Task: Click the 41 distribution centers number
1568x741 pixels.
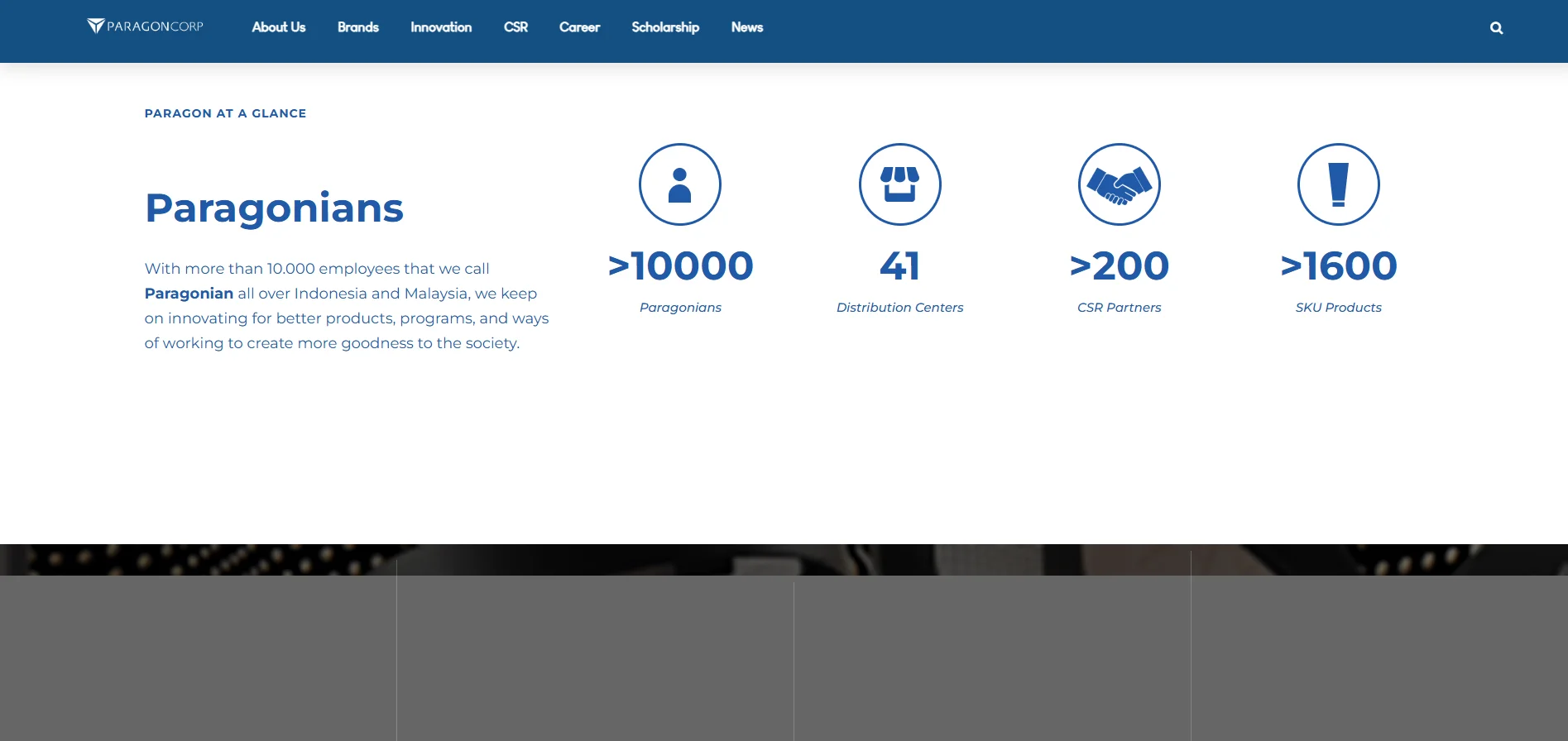Action: tap(899, 266)
